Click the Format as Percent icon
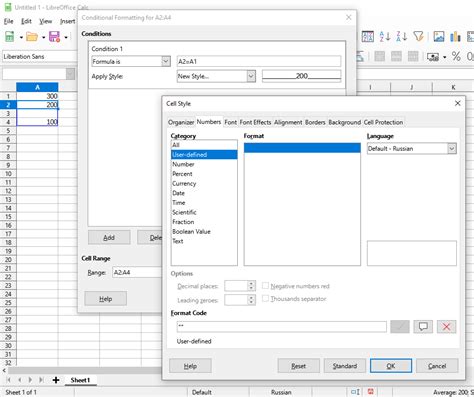This screenshot has height=397, width=474. (x=456, y=57)
